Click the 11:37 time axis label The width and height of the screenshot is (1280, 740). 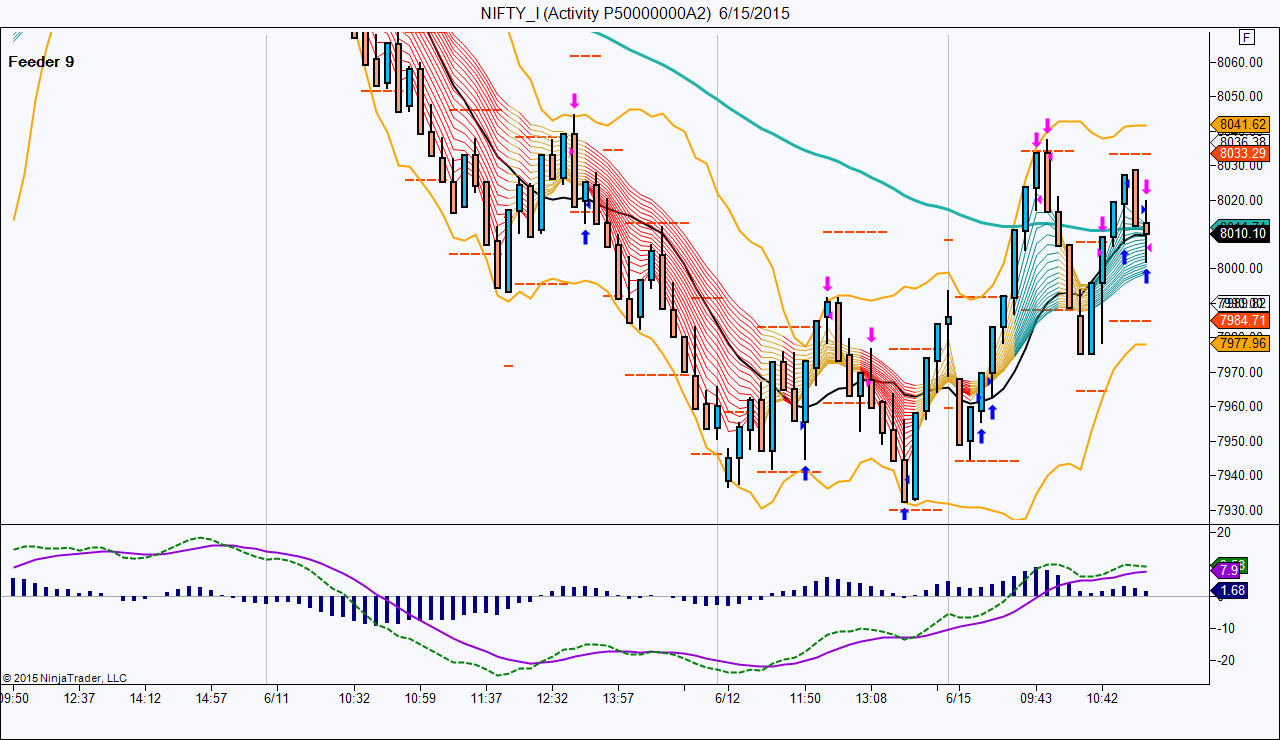click(x=486, y=698)
